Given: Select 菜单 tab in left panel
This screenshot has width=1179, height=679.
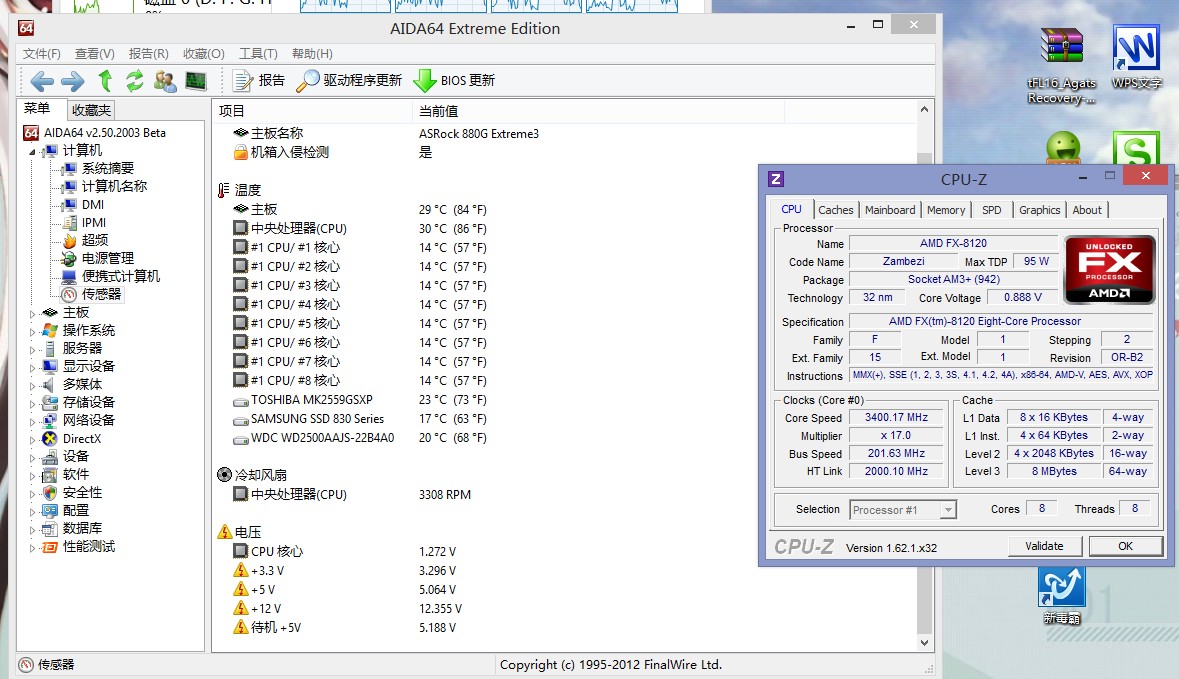Looking at the screenshot, I should [37, 108].
